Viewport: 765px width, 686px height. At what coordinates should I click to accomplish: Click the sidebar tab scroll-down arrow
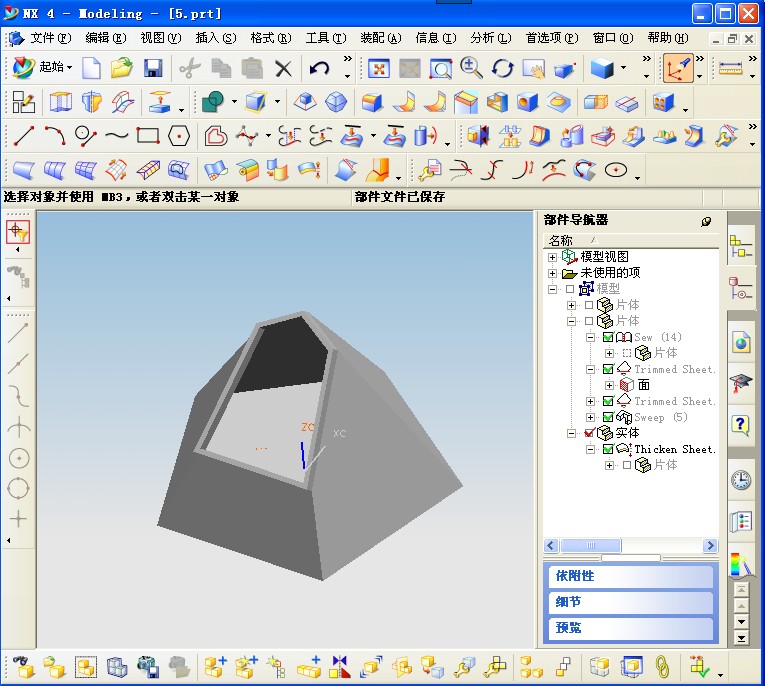point(742,621)
